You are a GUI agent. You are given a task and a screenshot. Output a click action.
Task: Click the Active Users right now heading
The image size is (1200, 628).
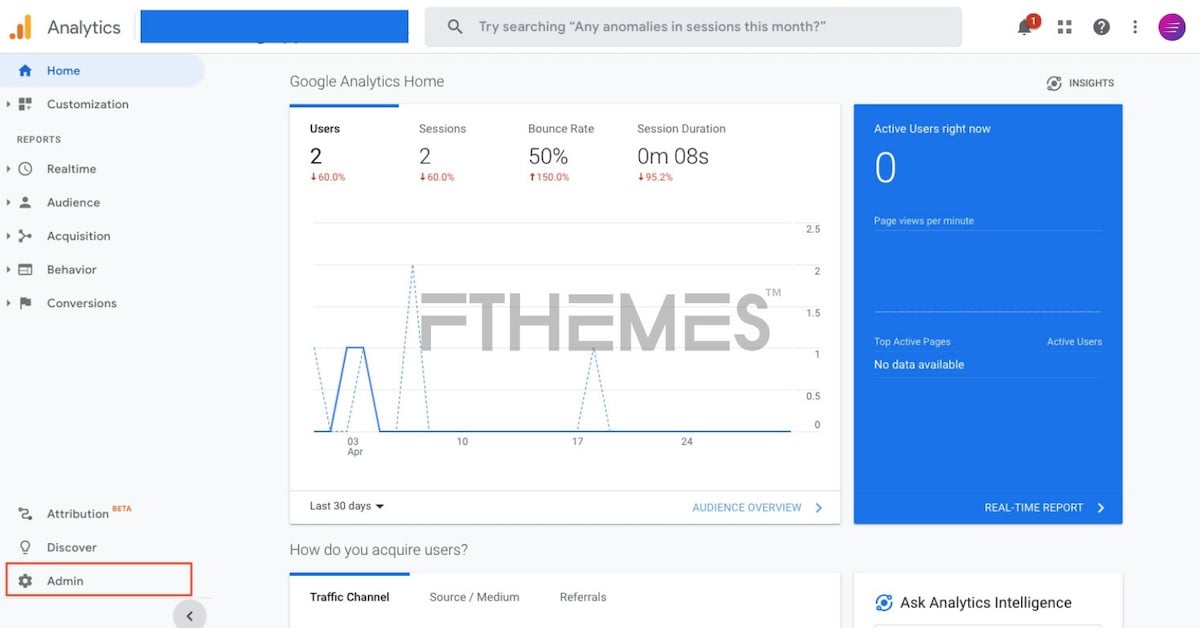[932, 129]
